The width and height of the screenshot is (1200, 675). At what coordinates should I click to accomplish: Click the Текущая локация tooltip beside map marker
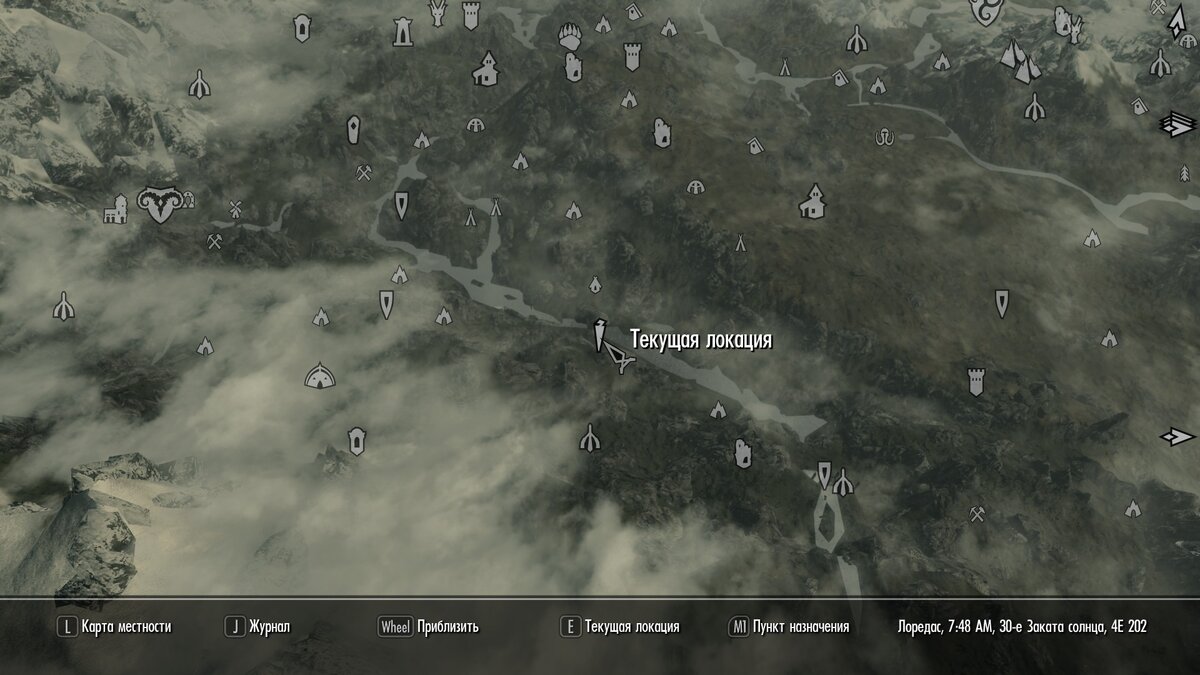(x=701, y=340)
